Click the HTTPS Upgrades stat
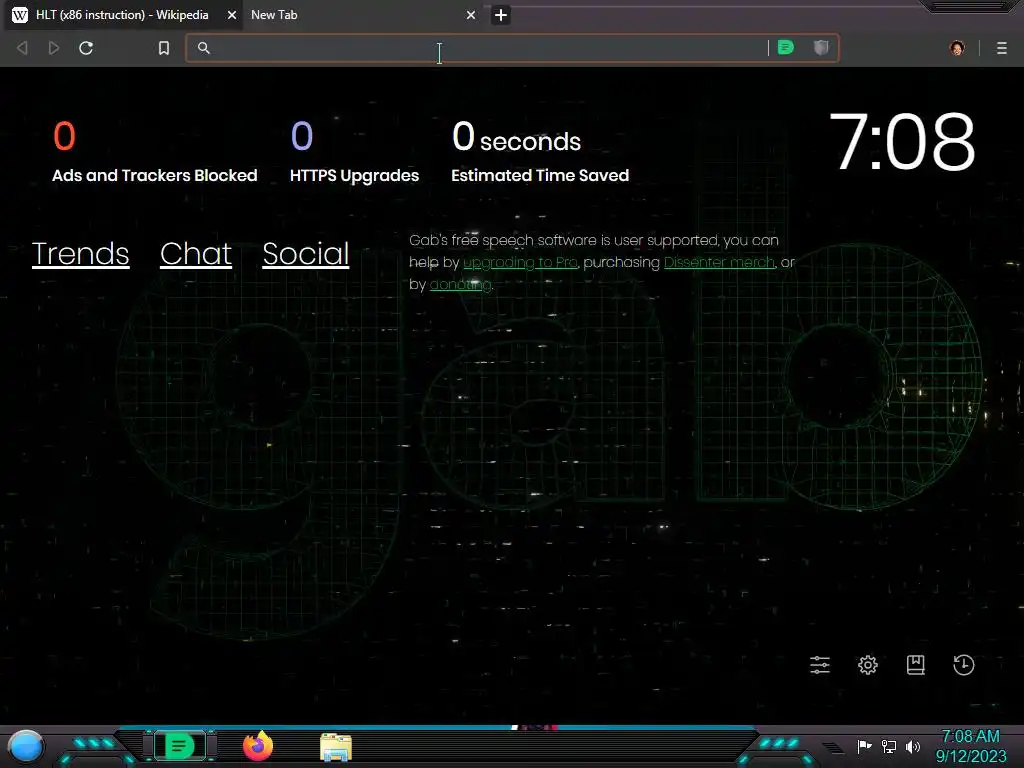This screenshot has width=1024, height=768. coord(354,152)
